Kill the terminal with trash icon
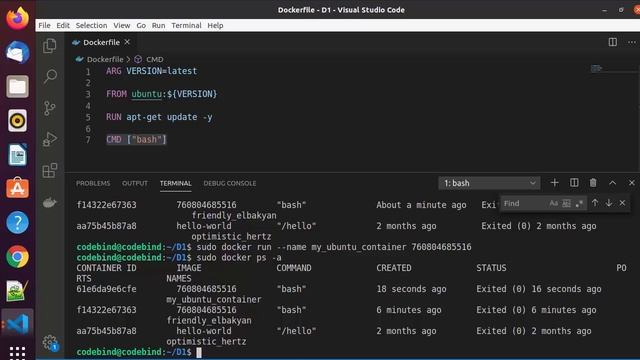Viewport: 640px width, 360px height. click(593, 183)
